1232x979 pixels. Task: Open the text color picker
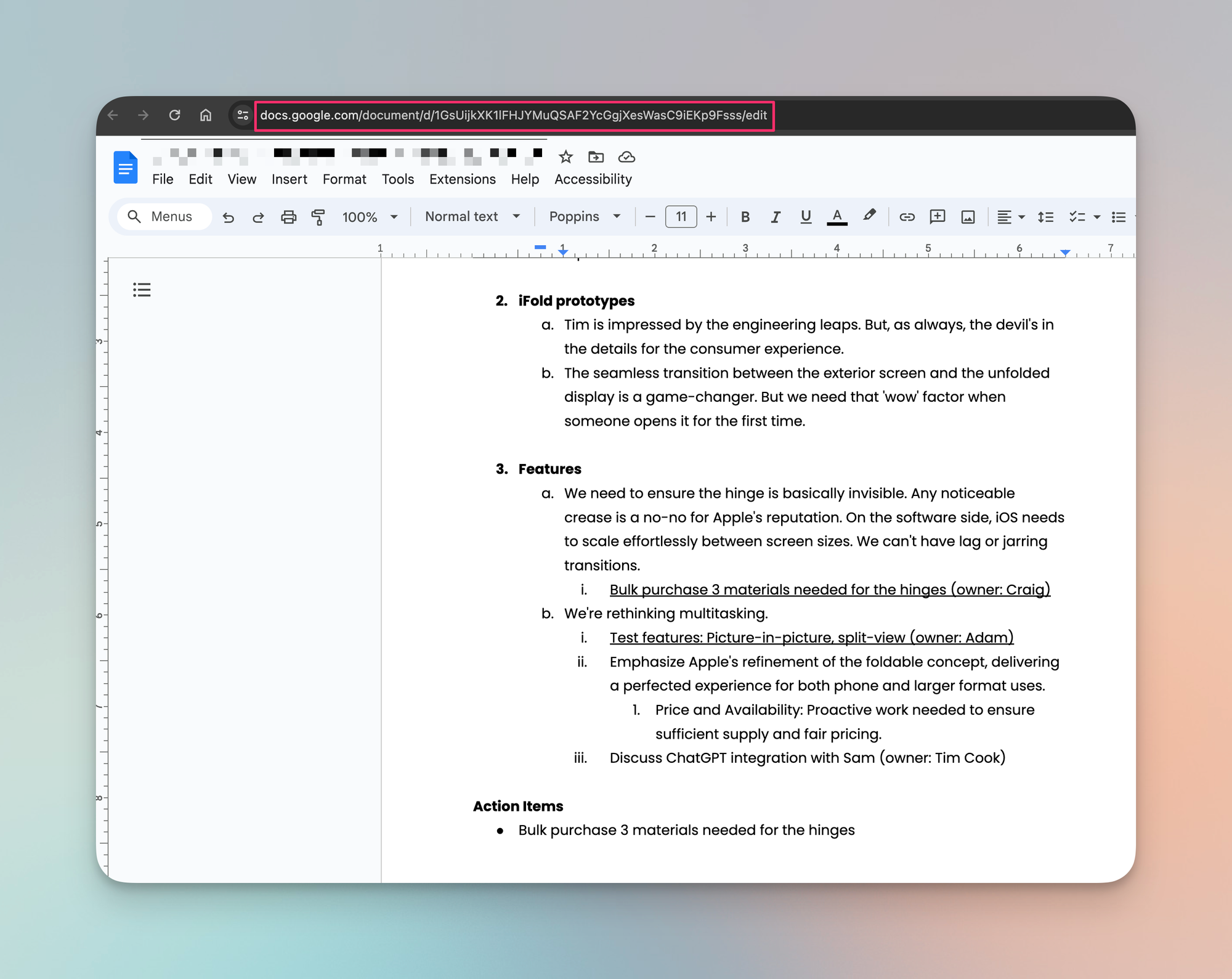837,217
